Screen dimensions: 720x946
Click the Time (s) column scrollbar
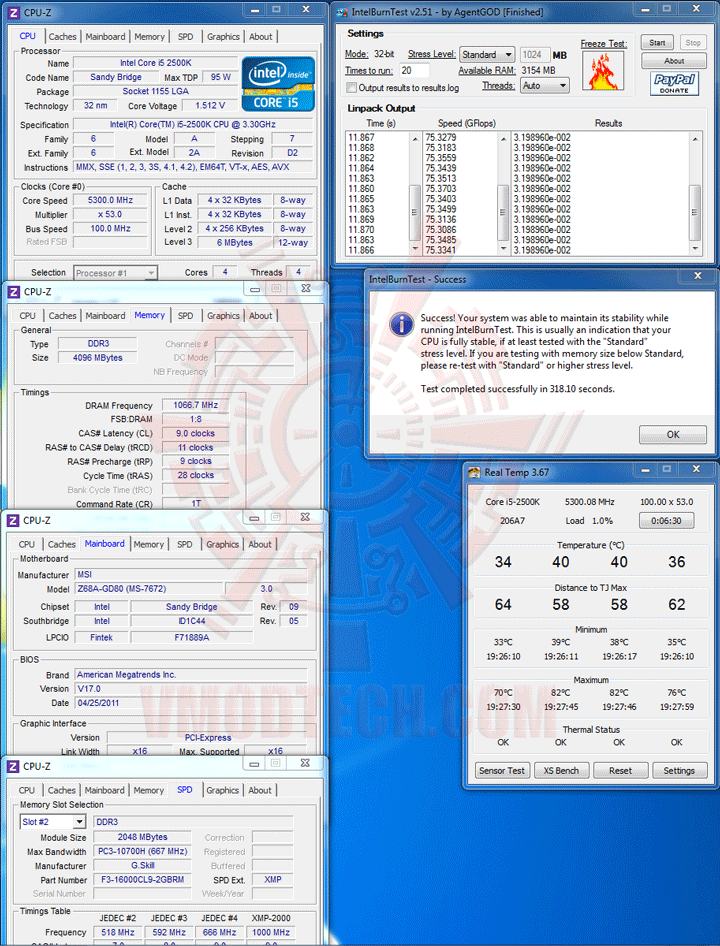tap(415, 193)
